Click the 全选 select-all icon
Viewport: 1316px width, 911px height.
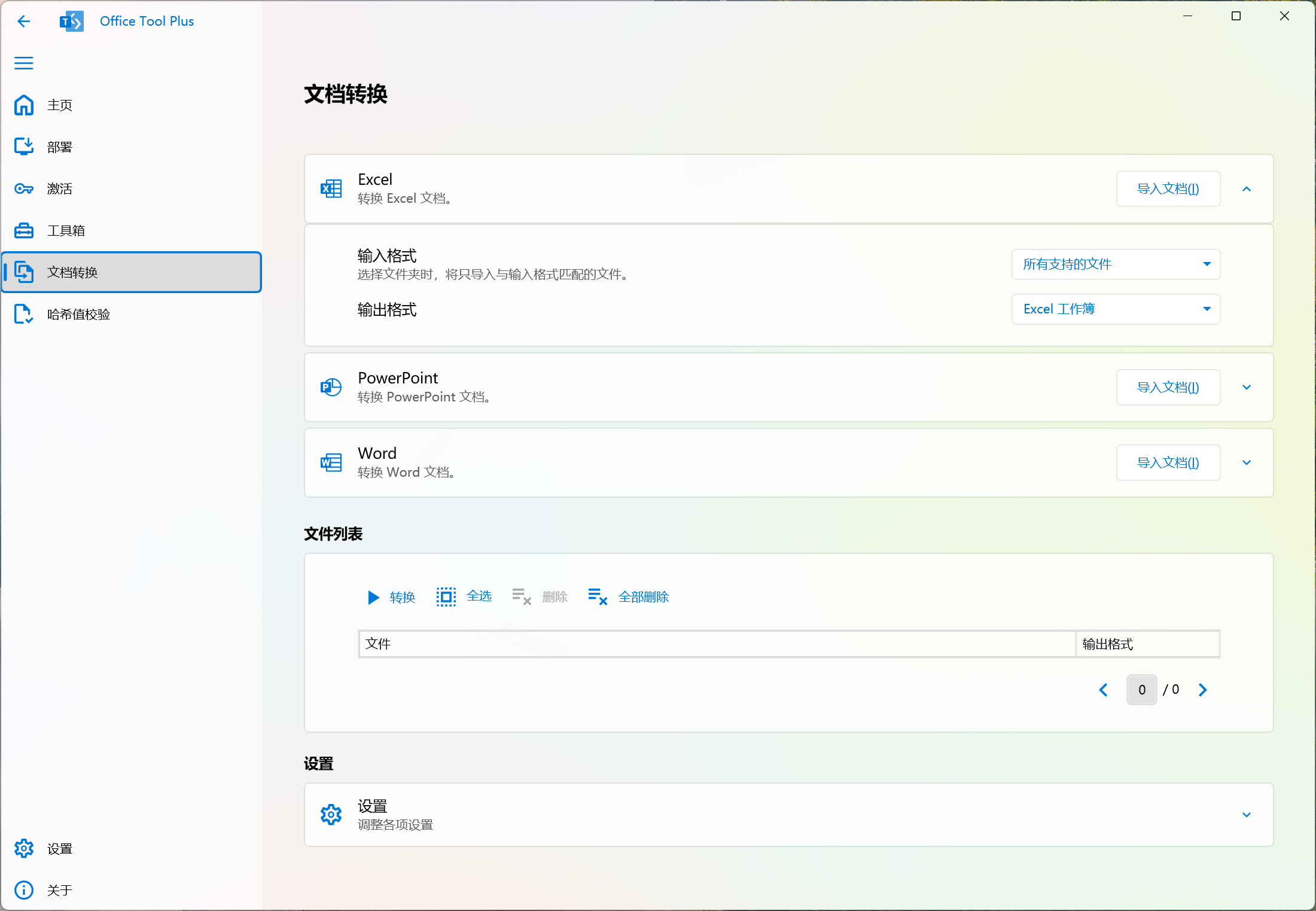click(x=446, y=596)
